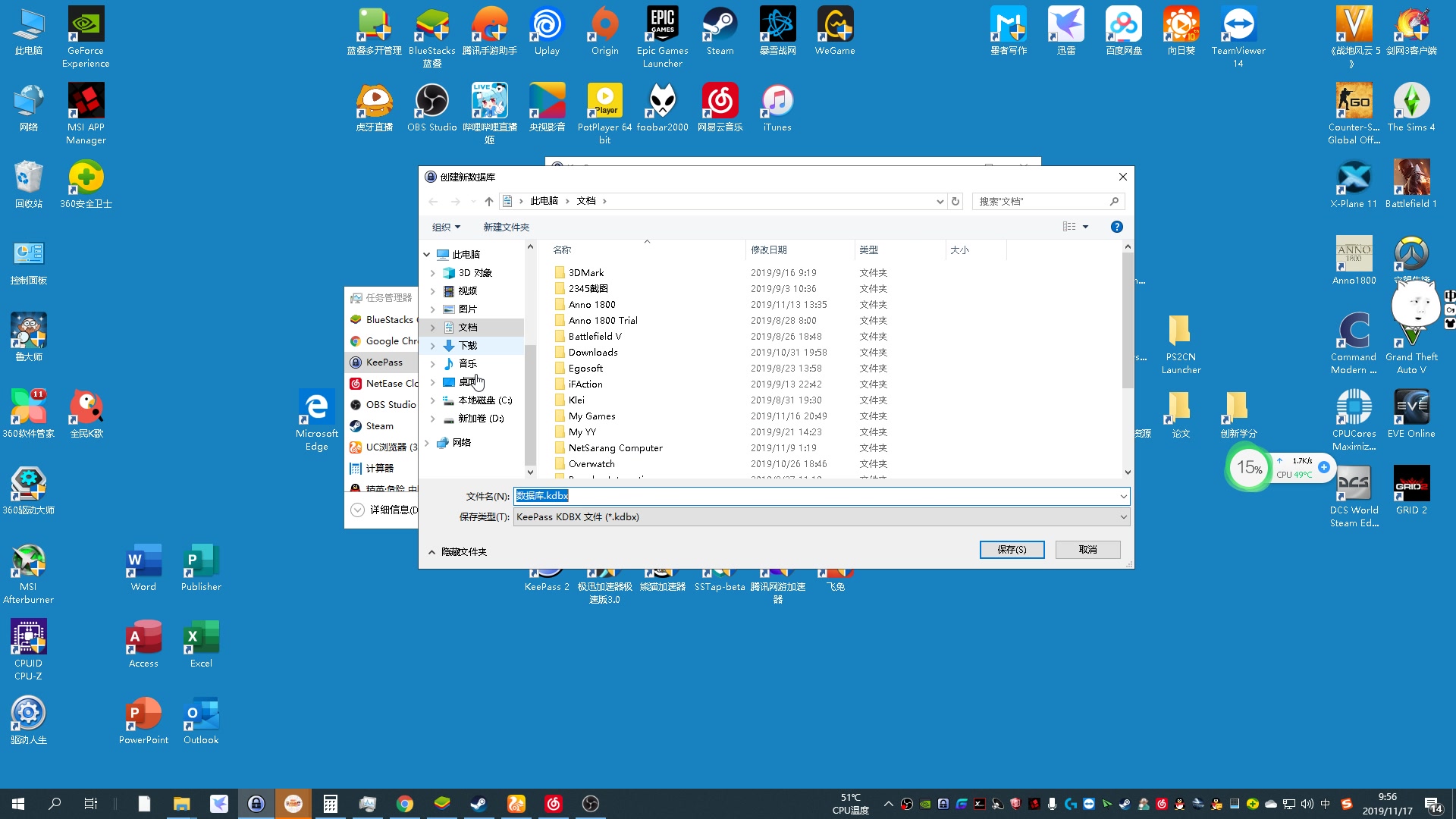Click 保存 button to save database
This screenshot has height=819, width=1456.
pyautogui.click(x=1012, y=549)
